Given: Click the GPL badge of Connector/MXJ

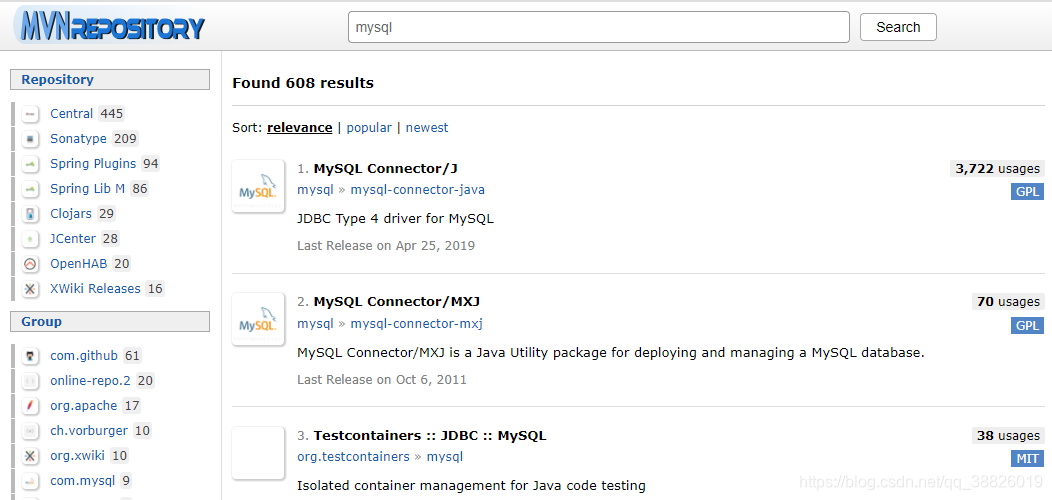Looking at the screenshot, I should (x=1027, y=326).
